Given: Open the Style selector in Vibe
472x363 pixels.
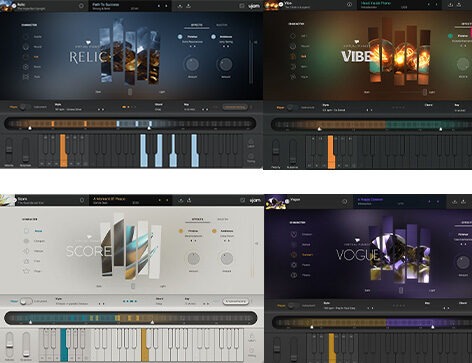Looking at the screenshot, I should [x=347, y=107].
